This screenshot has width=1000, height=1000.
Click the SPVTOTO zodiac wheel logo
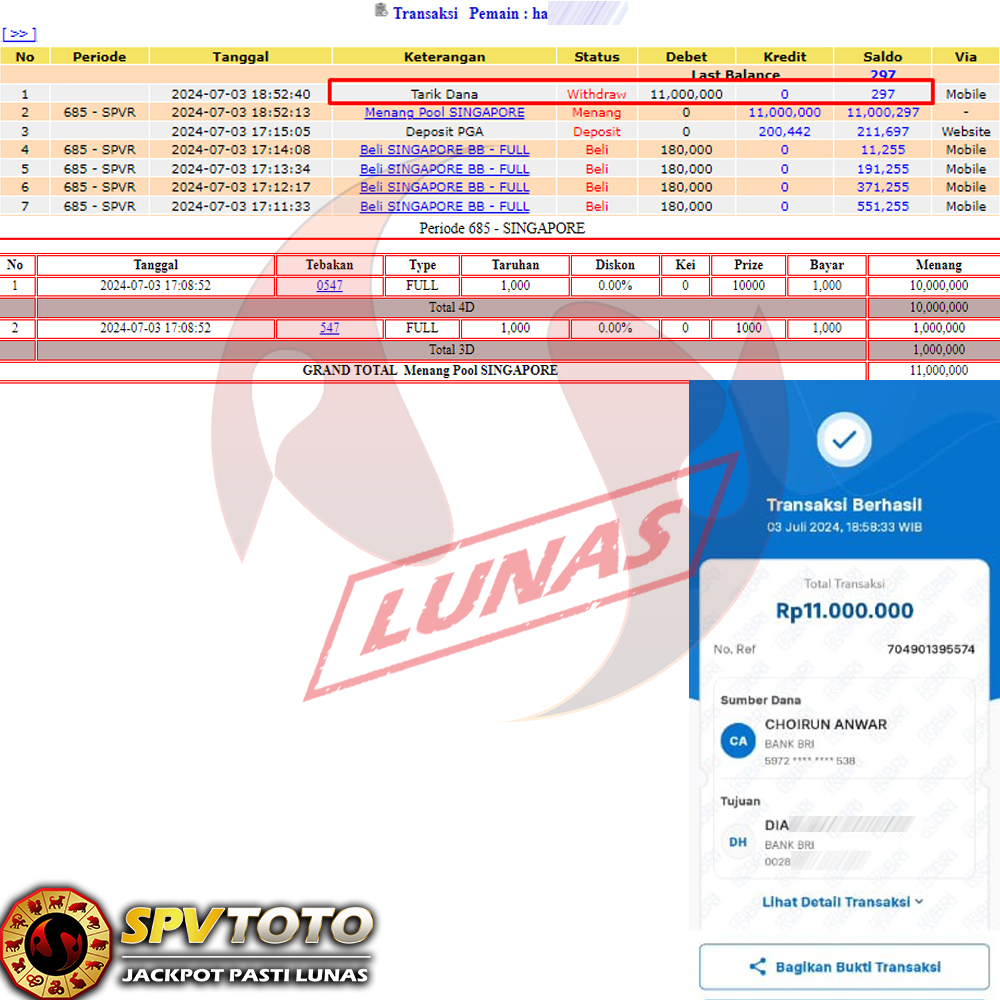tap(55, 943)
